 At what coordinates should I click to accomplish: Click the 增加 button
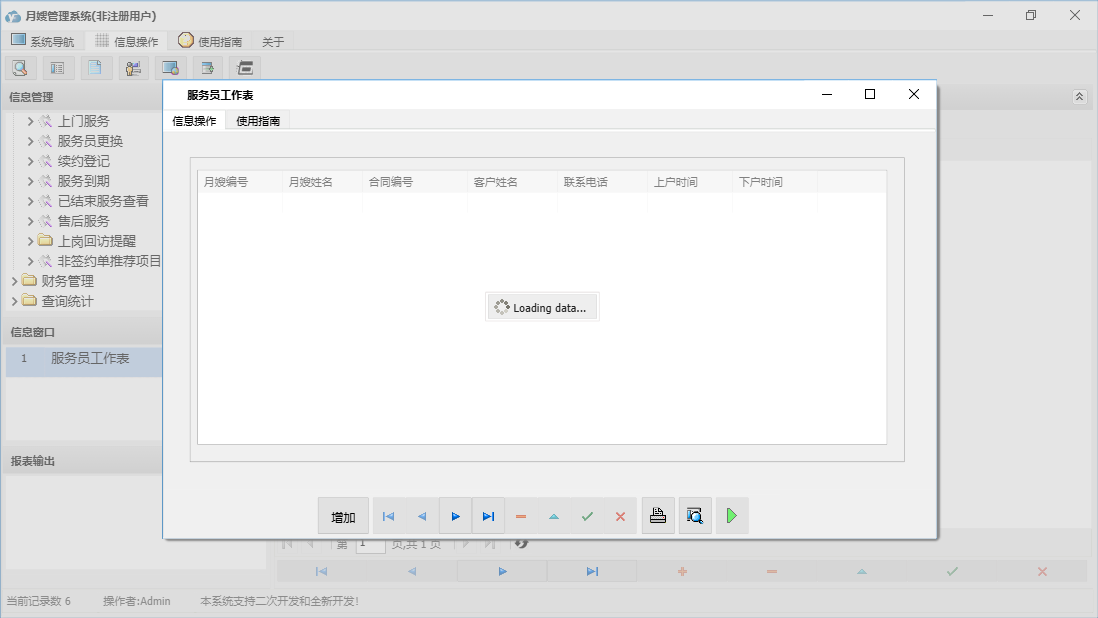click(x=343, y=516)
